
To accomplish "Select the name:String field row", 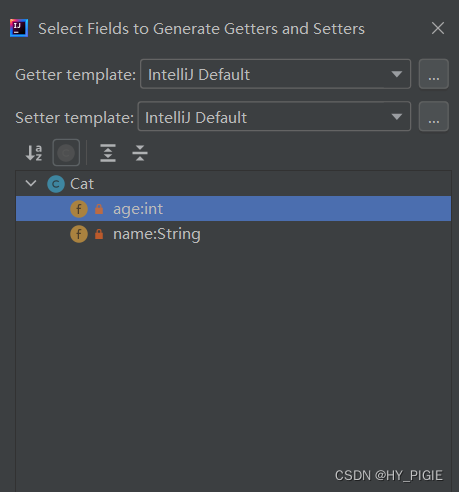I will [x=233, y=234].
